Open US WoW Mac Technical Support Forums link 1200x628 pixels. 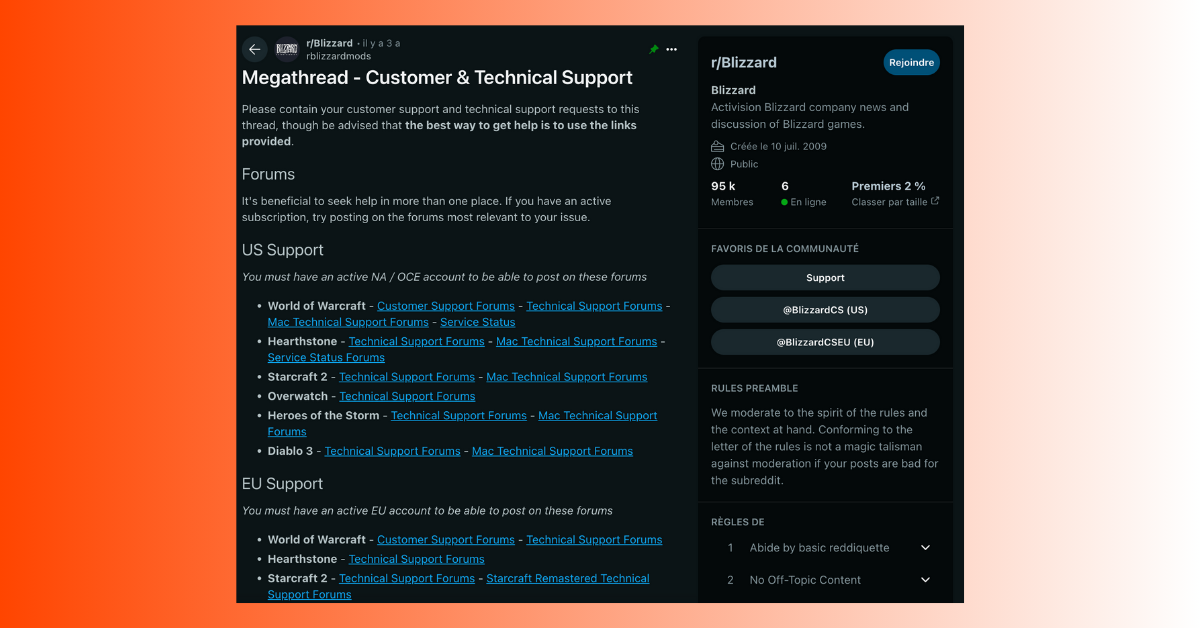(348, 322)
